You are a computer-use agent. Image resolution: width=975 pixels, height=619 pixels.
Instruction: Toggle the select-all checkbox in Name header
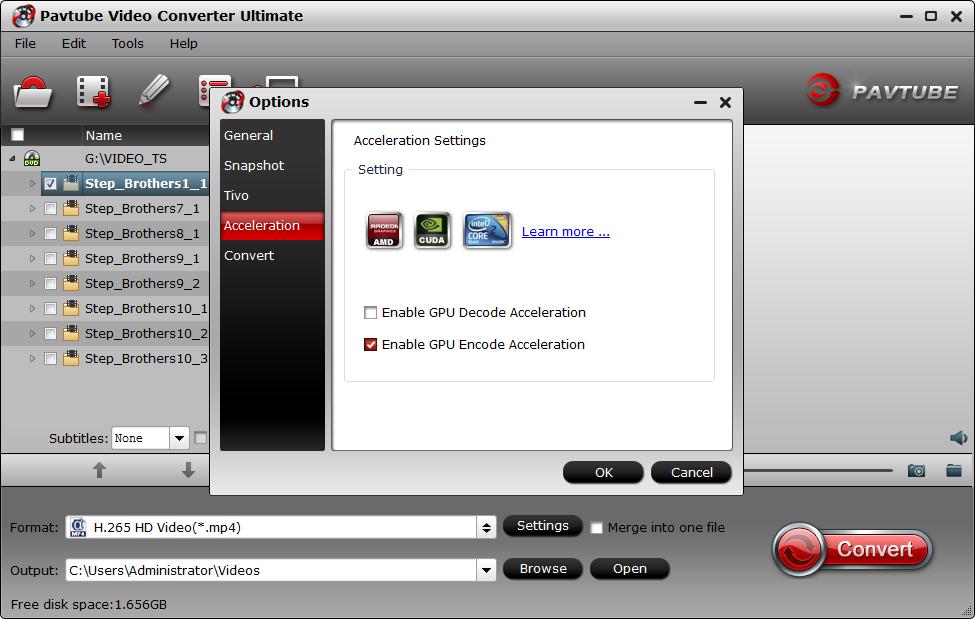pyautogui.click(x=17, y=135)
